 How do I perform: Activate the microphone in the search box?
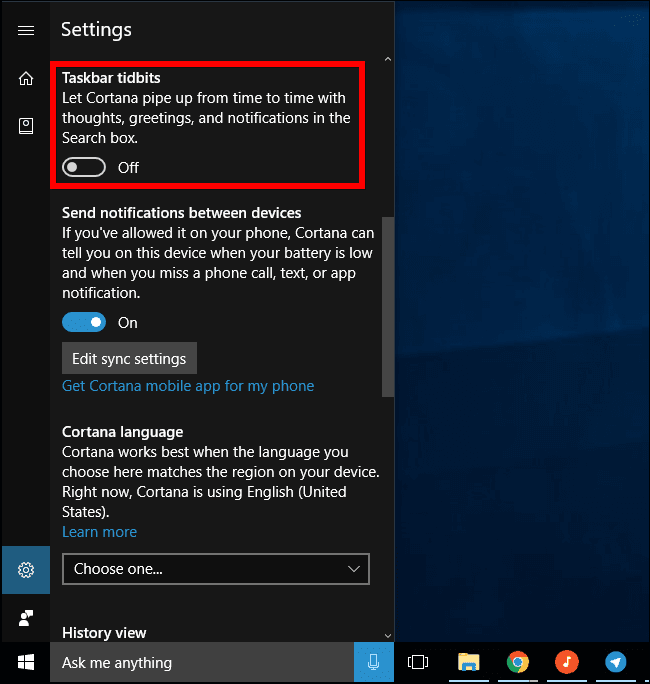tap(373, 662)
